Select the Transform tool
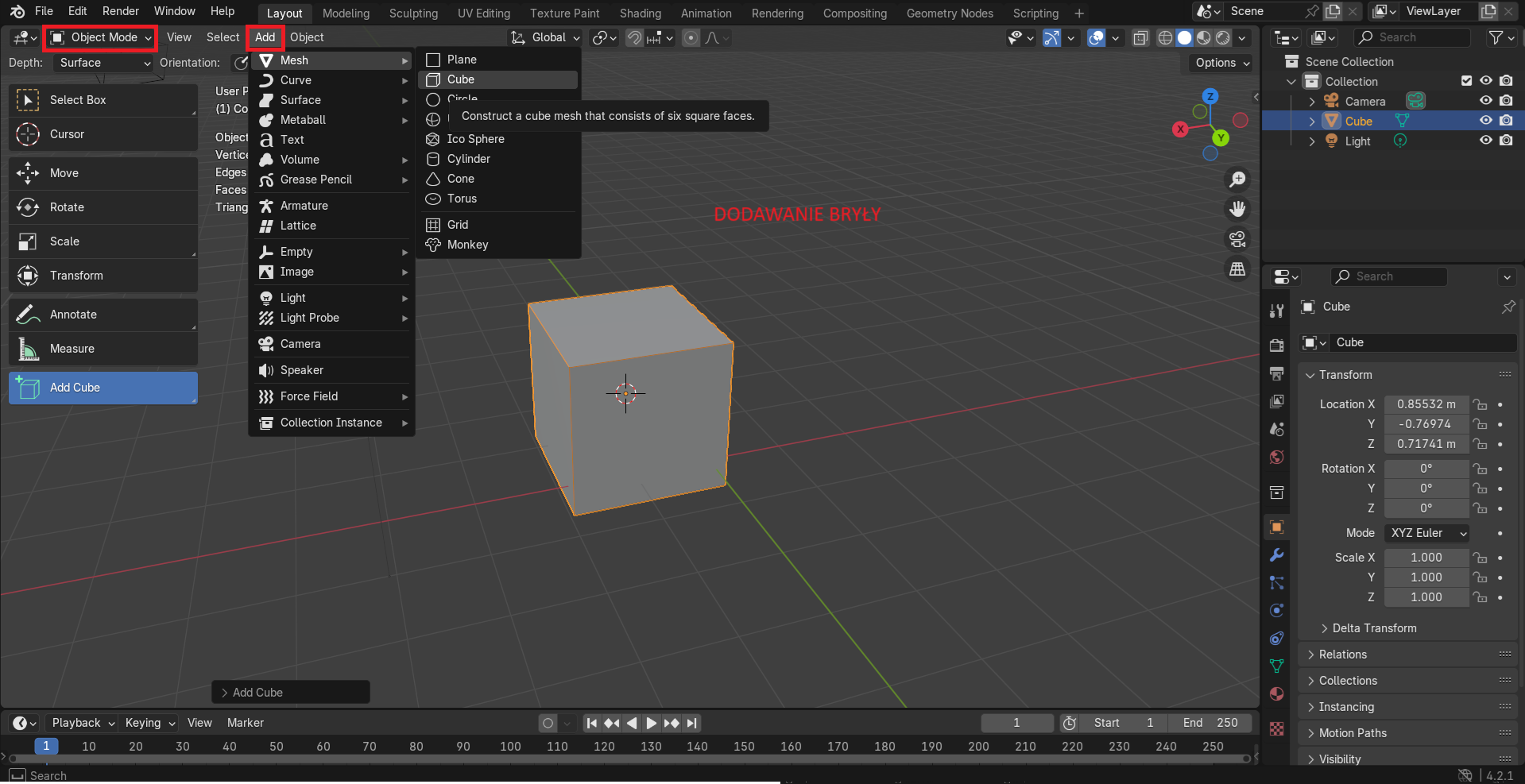 click(x=103, y=276)
